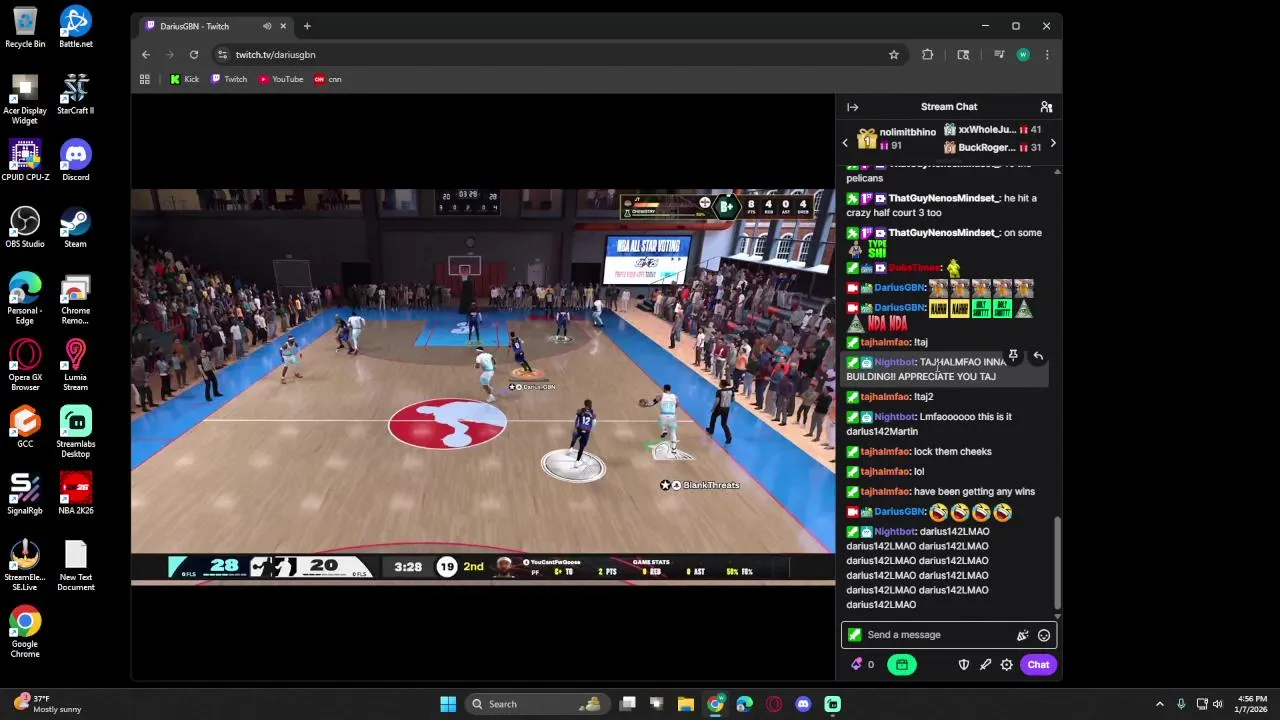Open channel points balance icon
Image resolution: width=1280 pixels, height=720 pixels.
[x=862, y=664]
